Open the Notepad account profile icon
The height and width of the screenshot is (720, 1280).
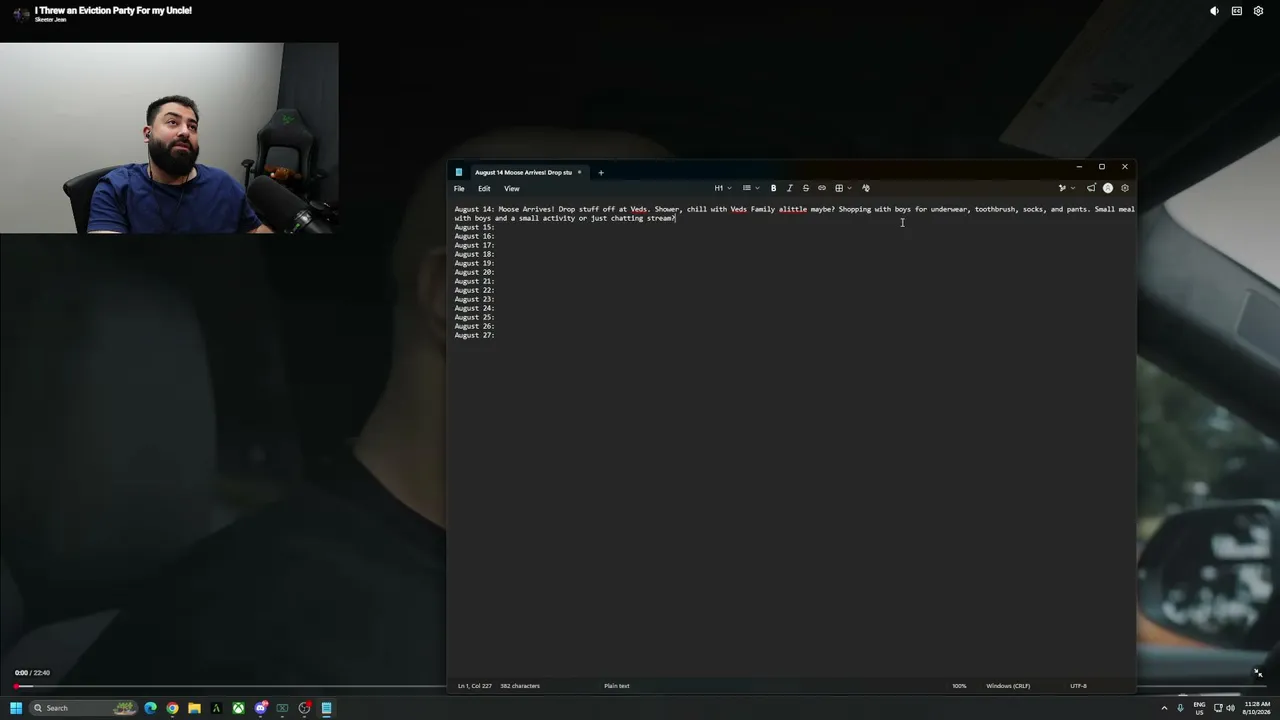[1108, 188]
